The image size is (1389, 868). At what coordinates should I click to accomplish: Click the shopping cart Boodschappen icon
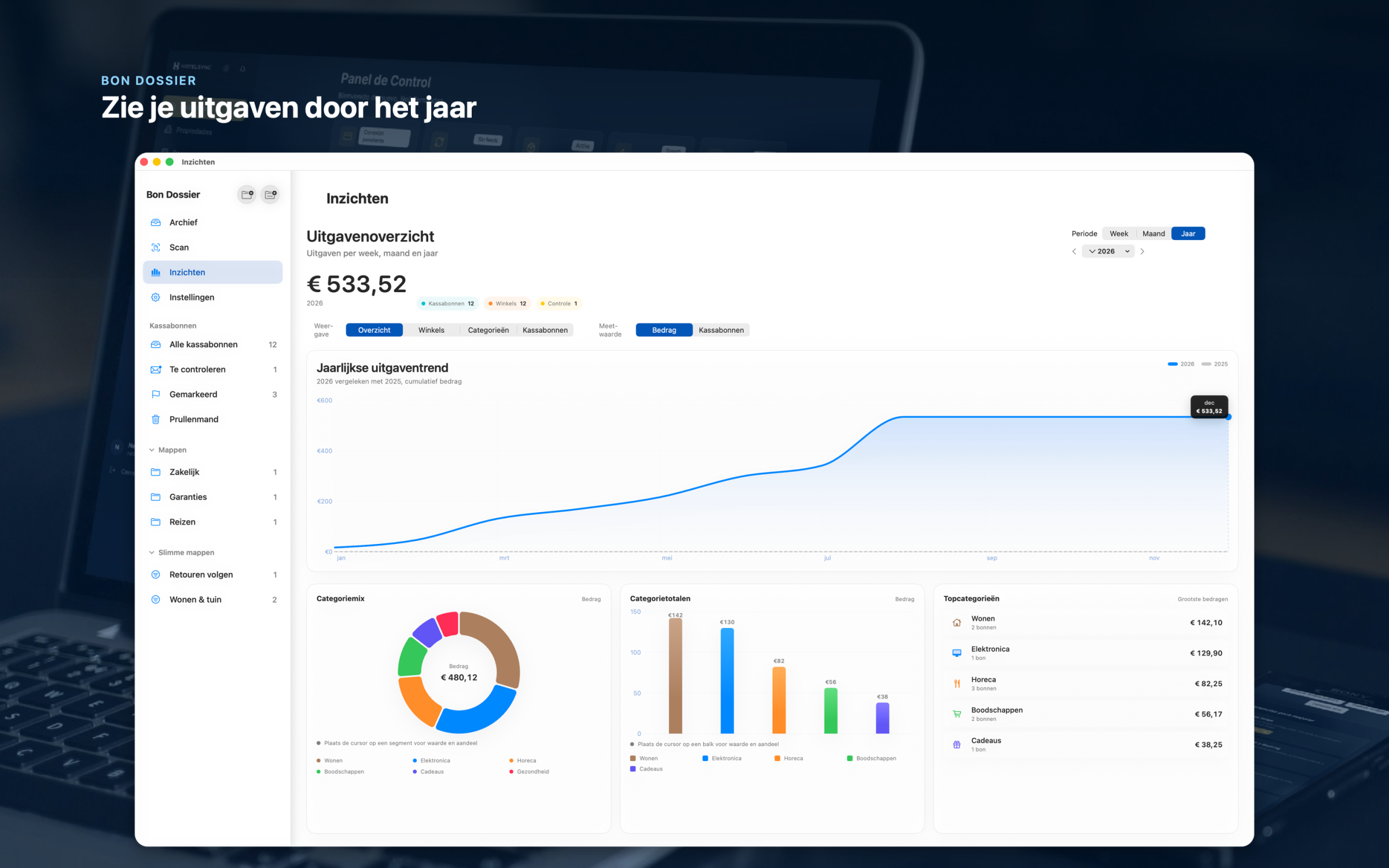point(957,714)
